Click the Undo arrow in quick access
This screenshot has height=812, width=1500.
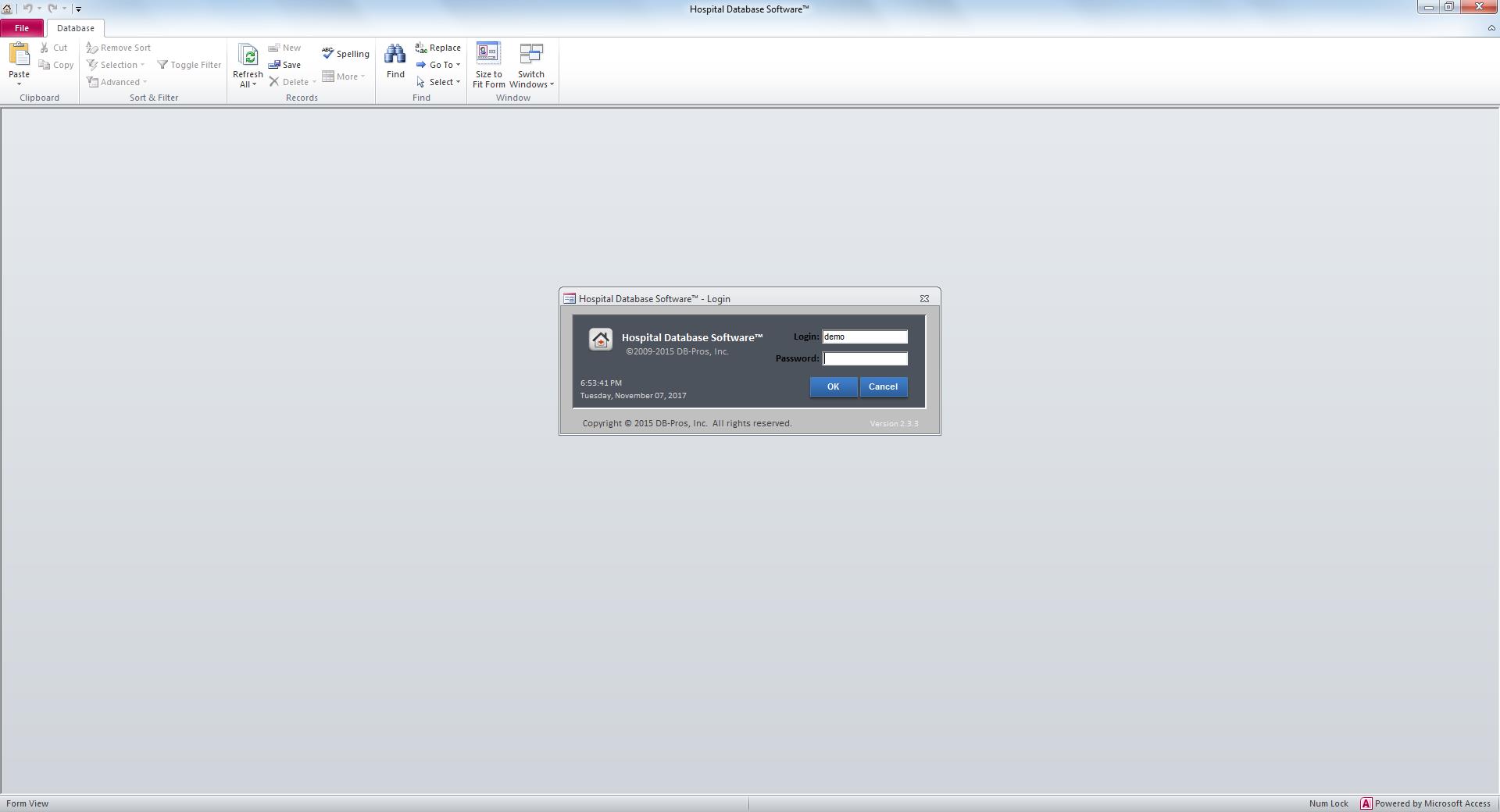click(27, 9)
